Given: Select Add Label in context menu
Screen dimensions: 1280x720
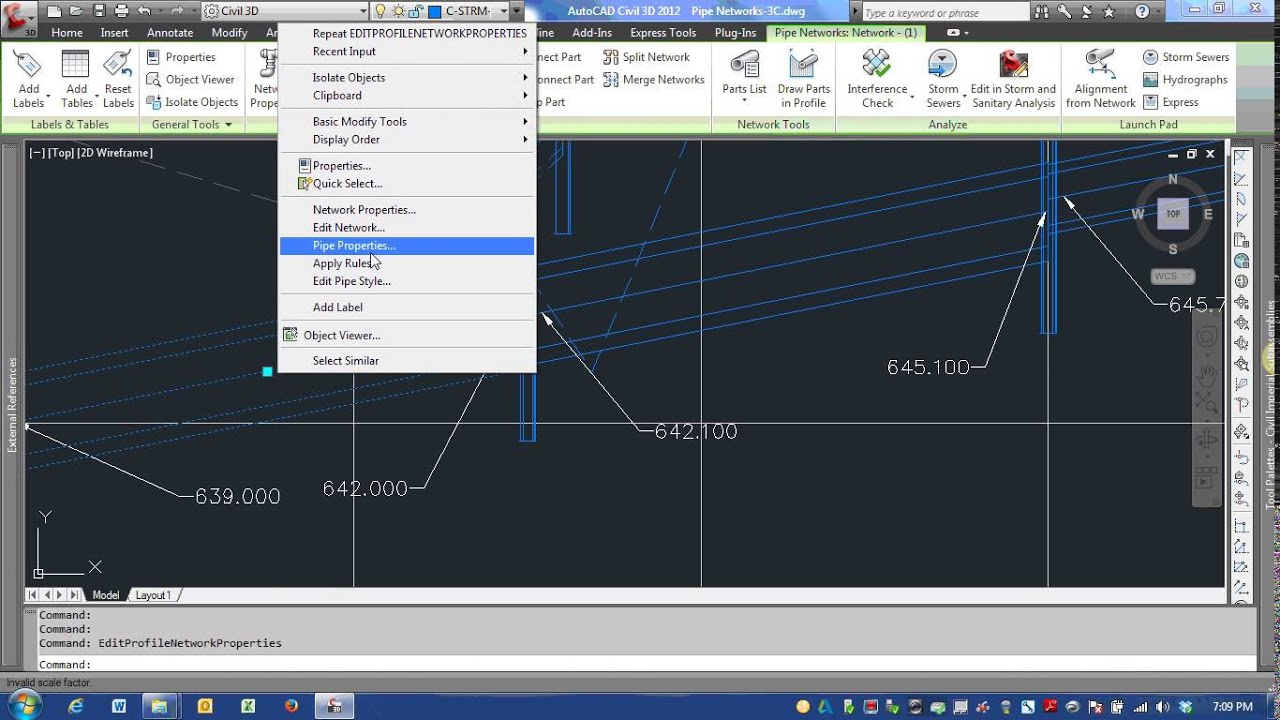Looking at the screenshot, I should (x=407, y=308).
